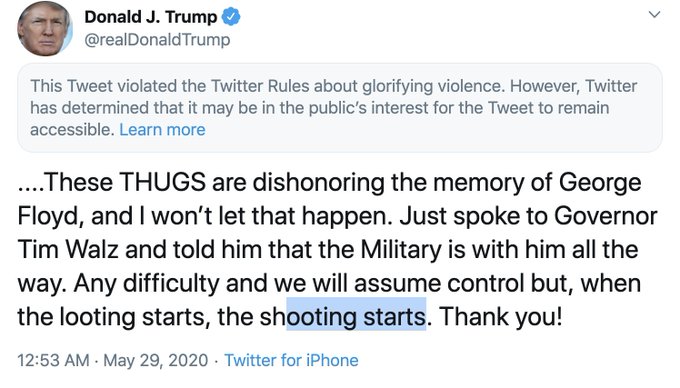Click the name Tim Walz in the tweet
Image resolution: width=680 pixels, height=388 pixels.
click(x=68, y=250)
